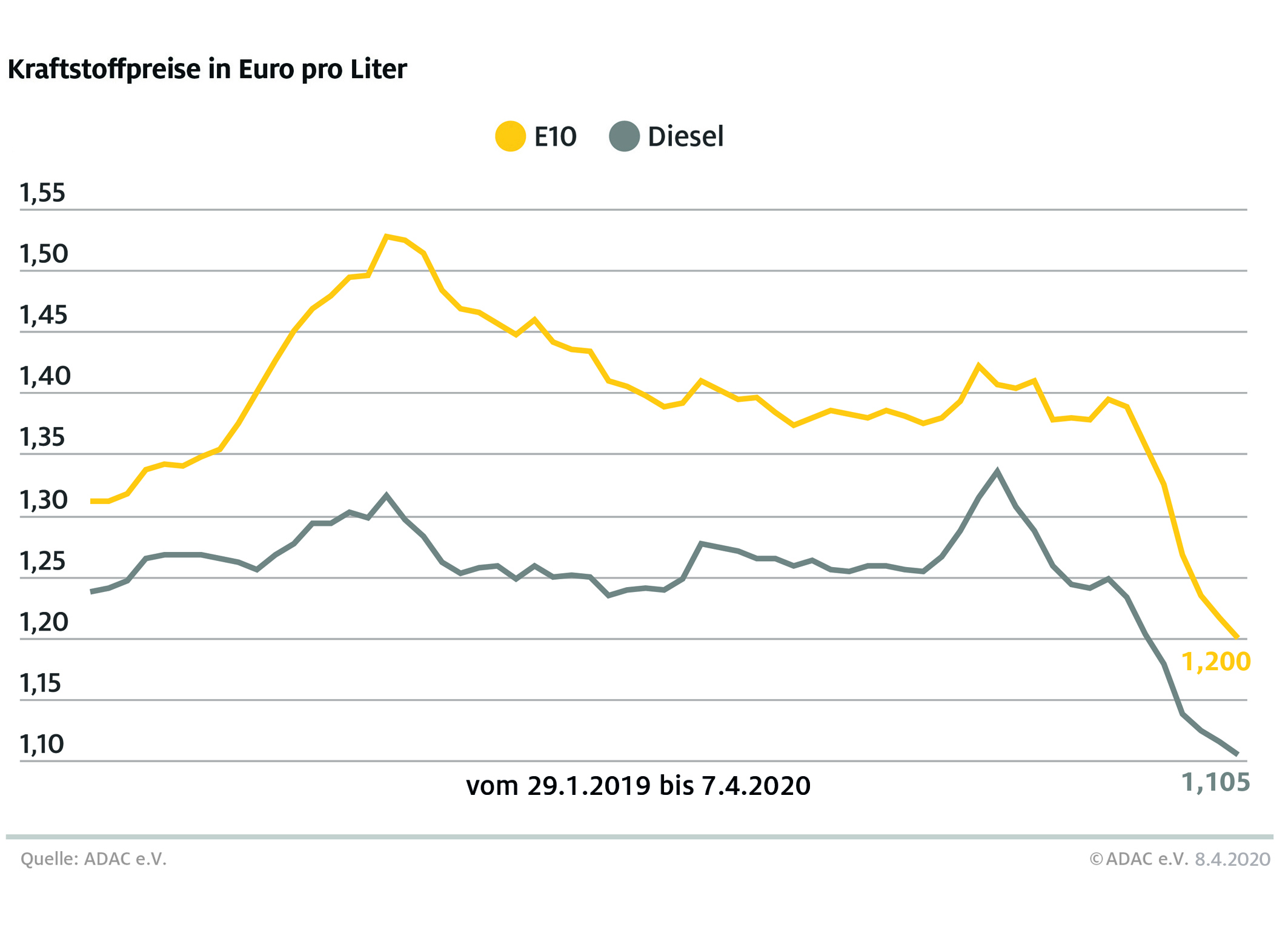Screen dimensions: 1288x930
Task: Select the E10 legend label text
Action: point(555,137)
